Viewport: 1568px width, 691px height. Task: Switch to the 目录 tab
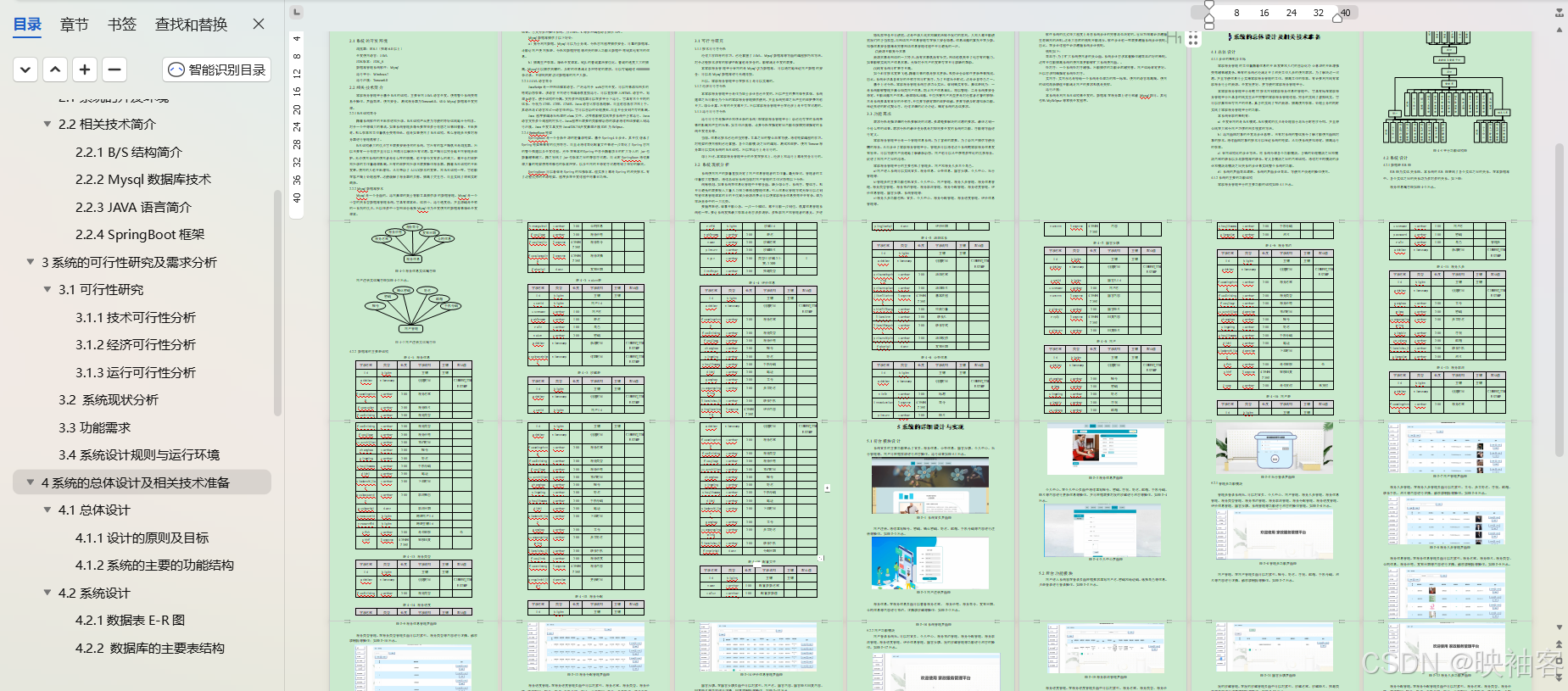[x=27, y=24]
